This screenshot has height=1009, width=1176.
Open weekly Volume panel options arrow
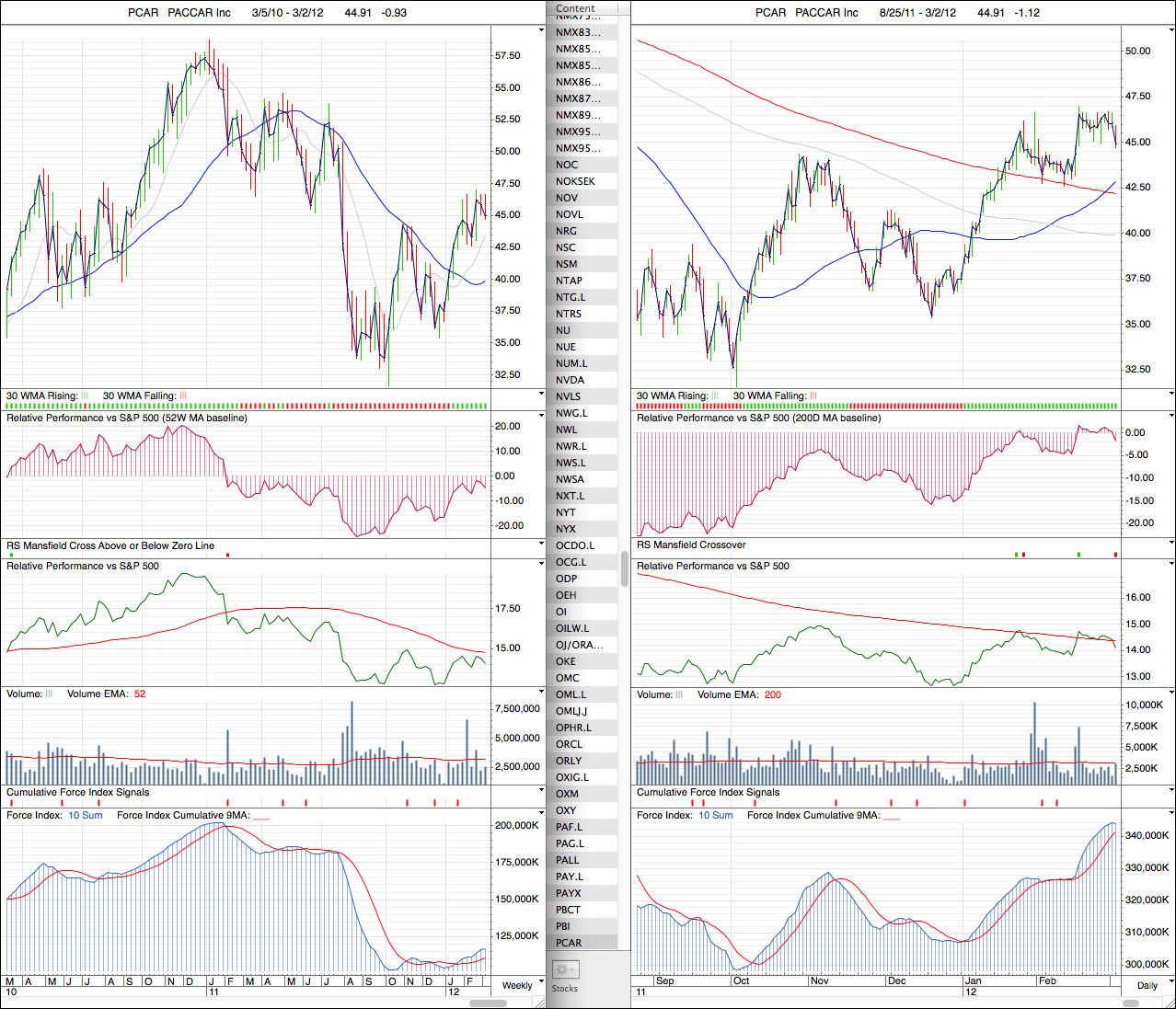[541, 693]
